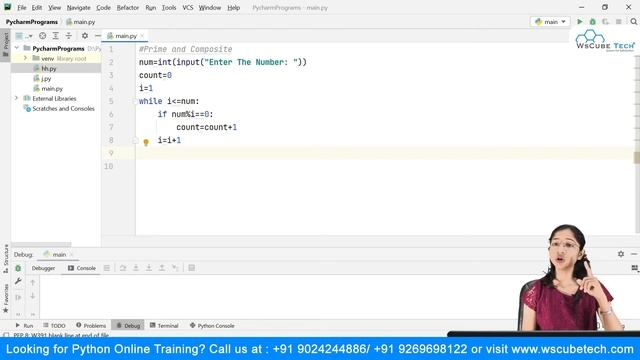Close the main debug session tab
The image size is (640, 360).
tap(71, 254)
